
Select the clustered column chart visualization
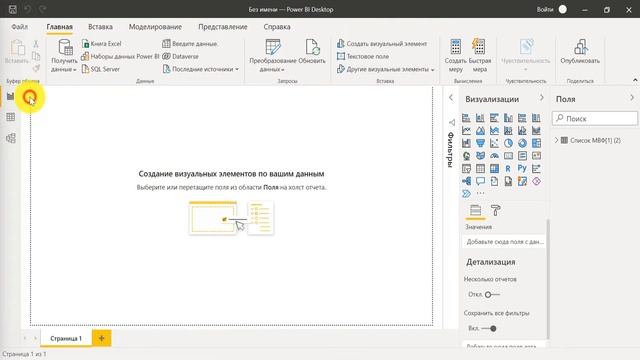pos(508,118)
